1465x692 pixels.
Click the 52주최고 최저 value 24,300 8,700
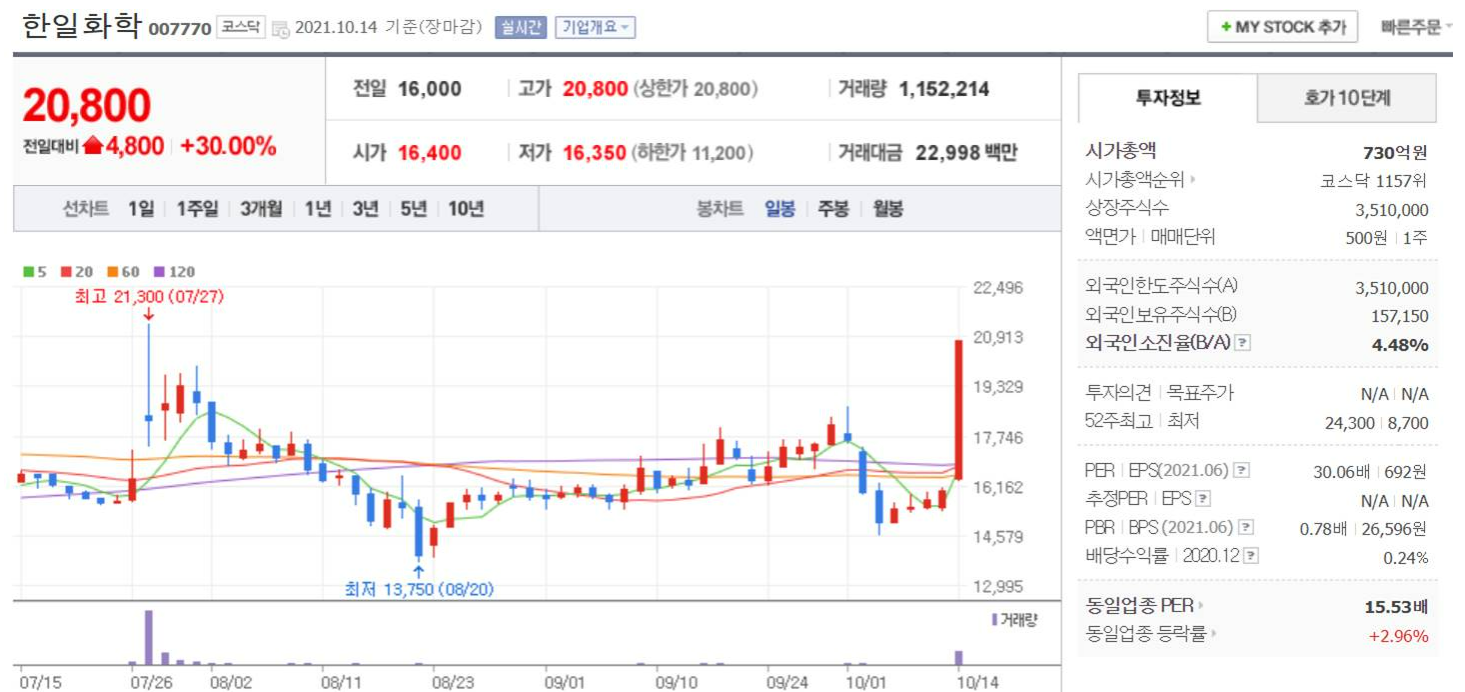[1377, 422]
